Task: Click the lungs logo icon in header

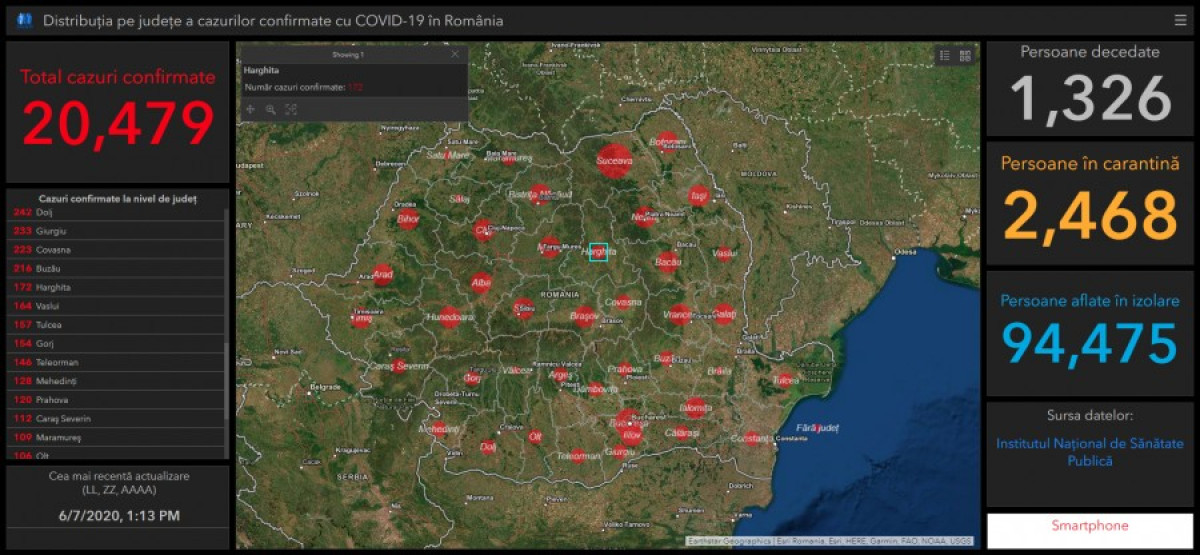Action: [x=24, y=20]
